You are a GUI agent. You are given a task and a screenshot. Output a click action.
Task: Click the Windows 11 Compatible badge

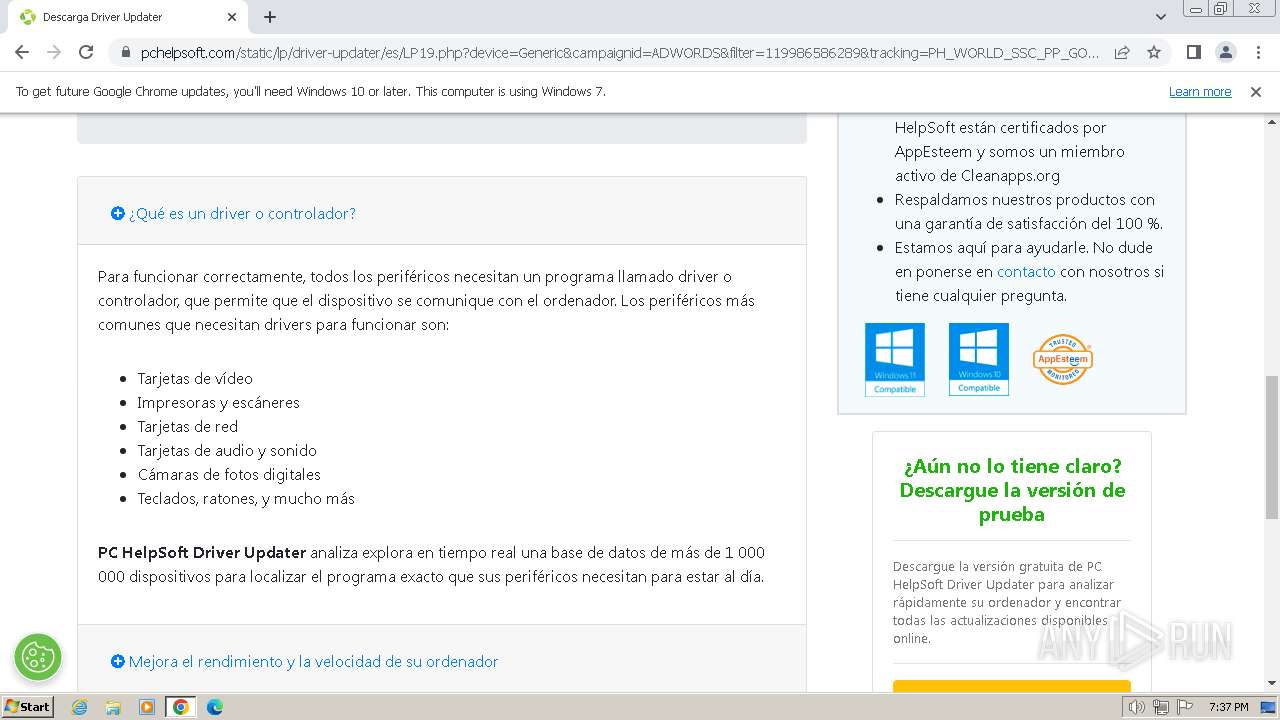(x=895, y=359)
